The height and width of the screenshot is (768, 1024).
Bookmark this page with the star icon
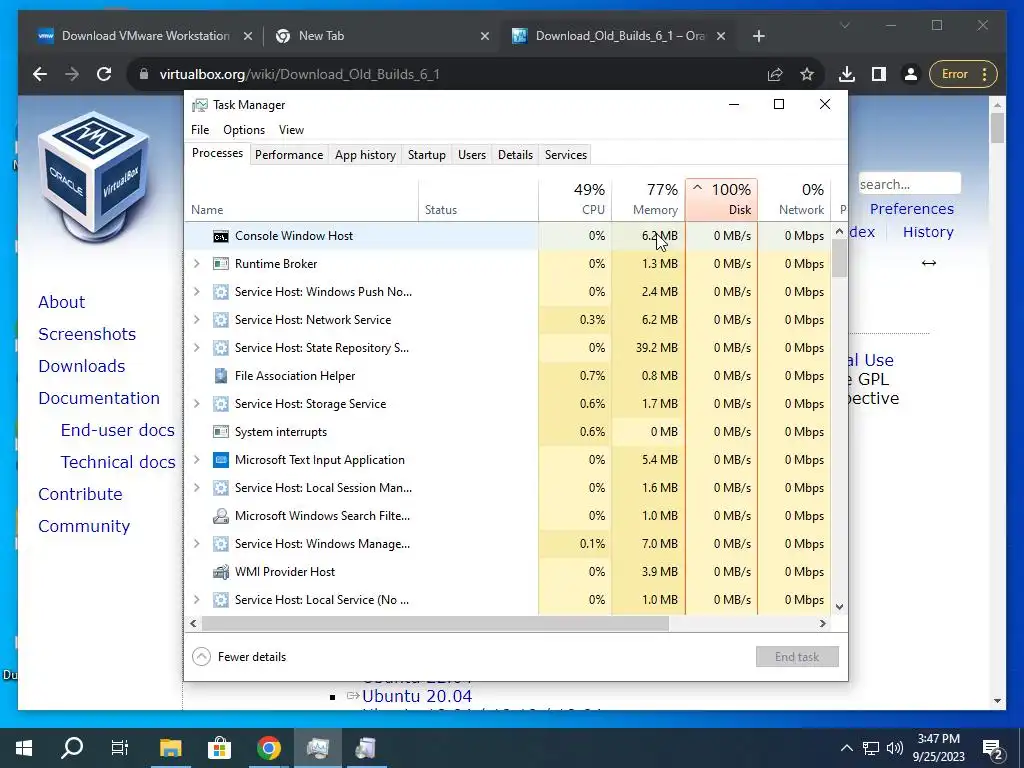click(807, 74)
